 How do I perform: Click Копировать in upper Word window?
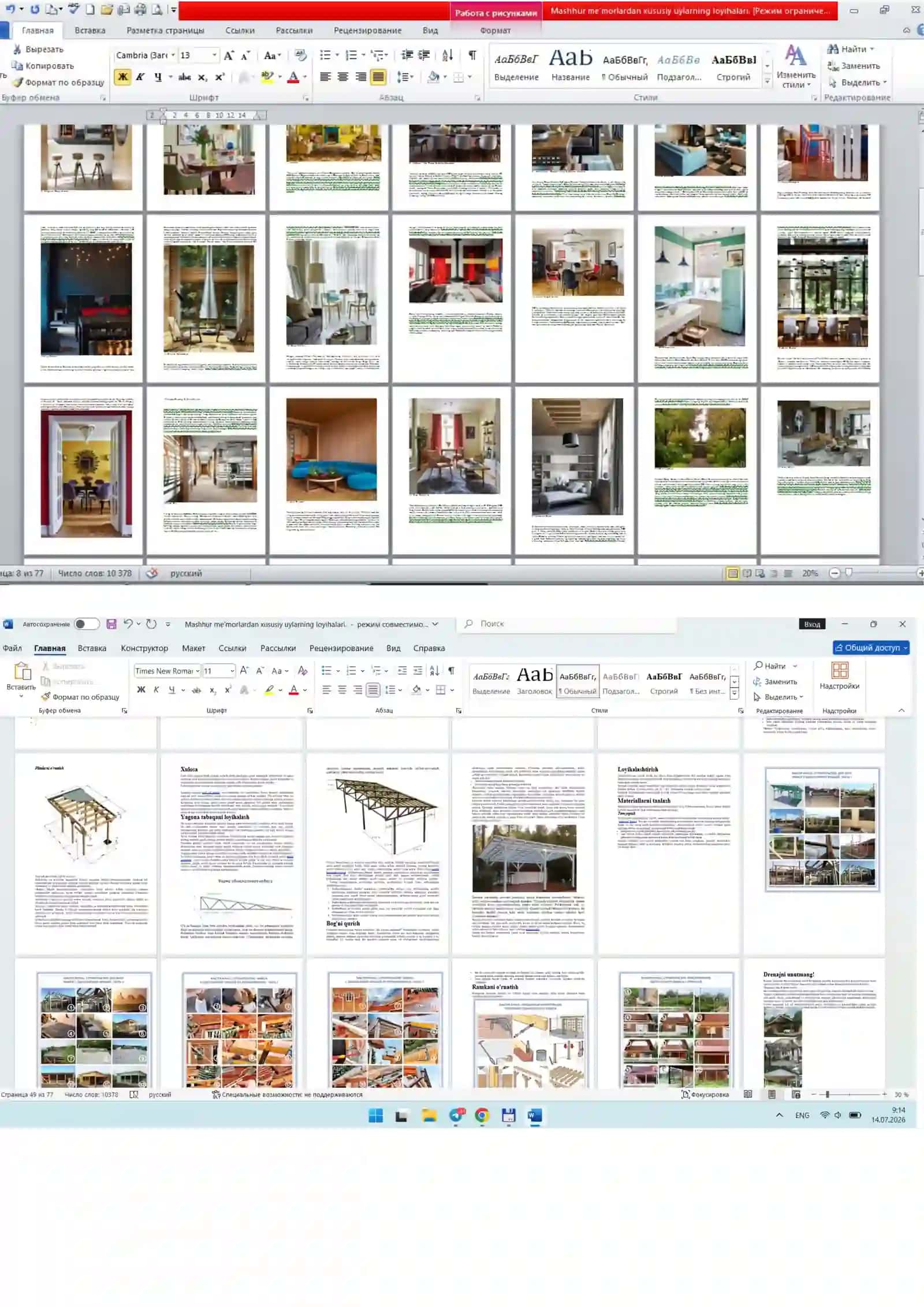[x=43, y=66]
